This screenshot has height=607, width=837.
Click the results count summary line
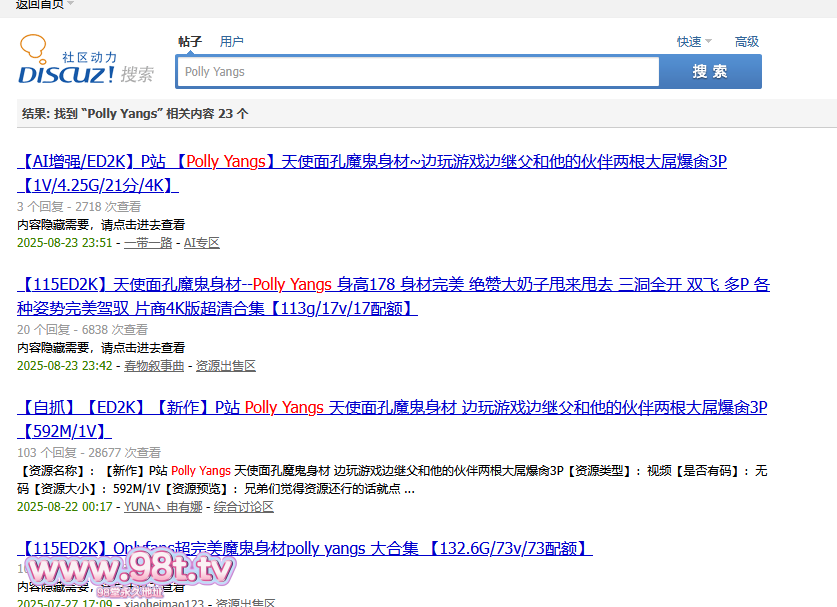[135, 114]
